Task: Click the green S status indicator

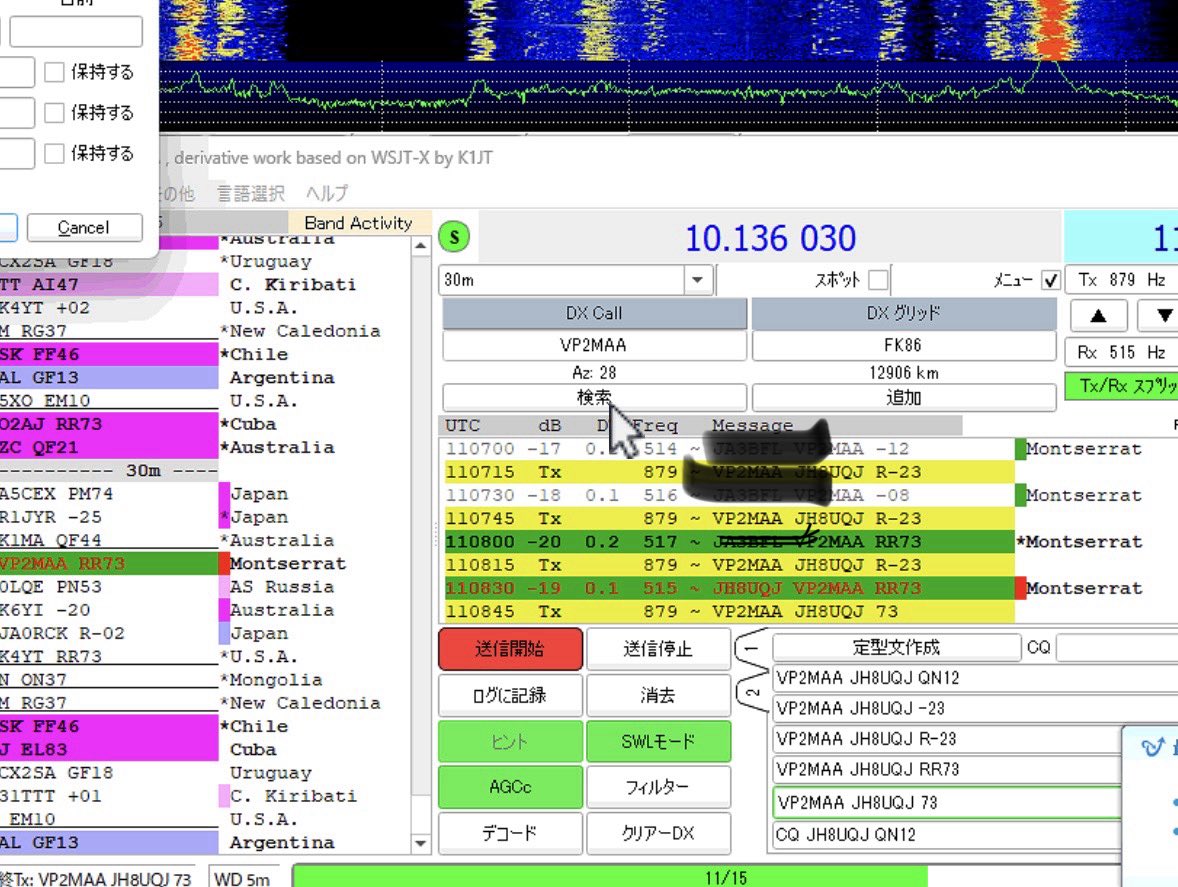Action: coord(454,237)
